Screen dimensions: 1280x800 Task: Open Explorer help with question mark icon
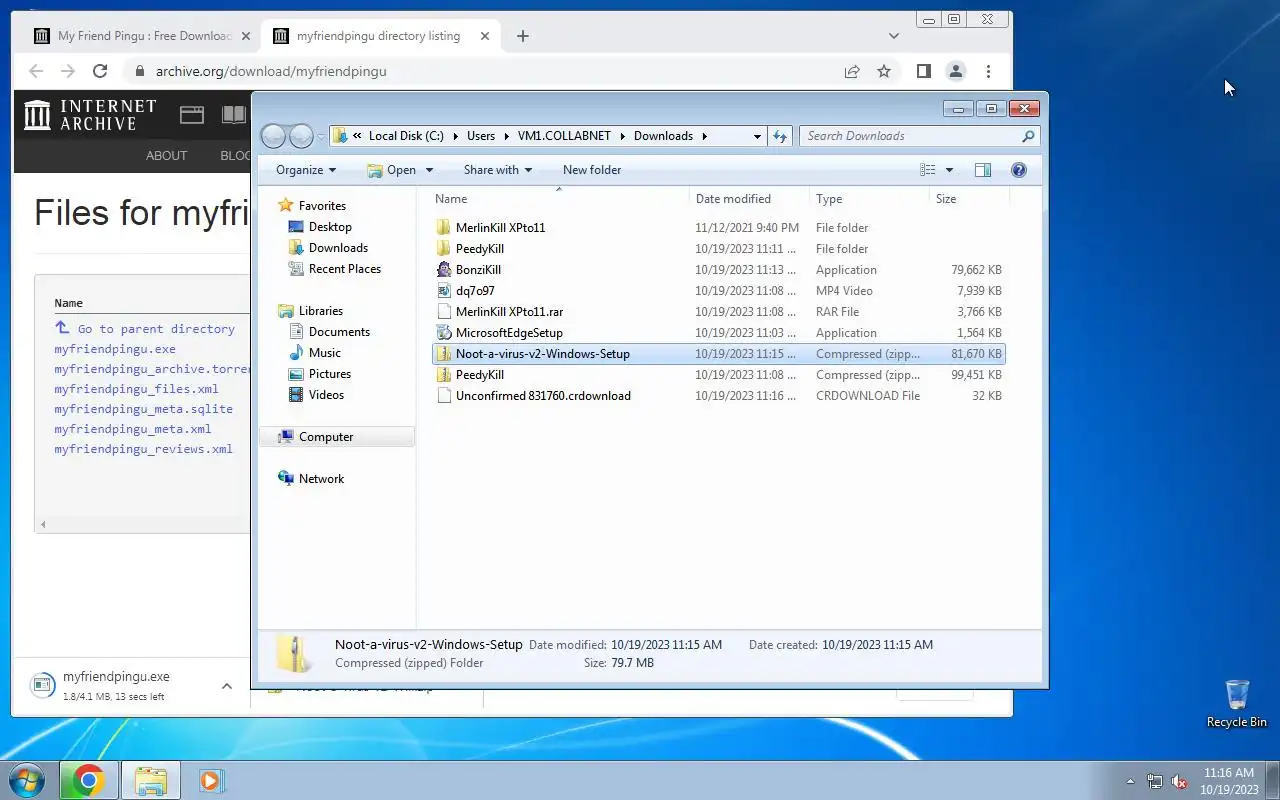(x=1019, y=170)
